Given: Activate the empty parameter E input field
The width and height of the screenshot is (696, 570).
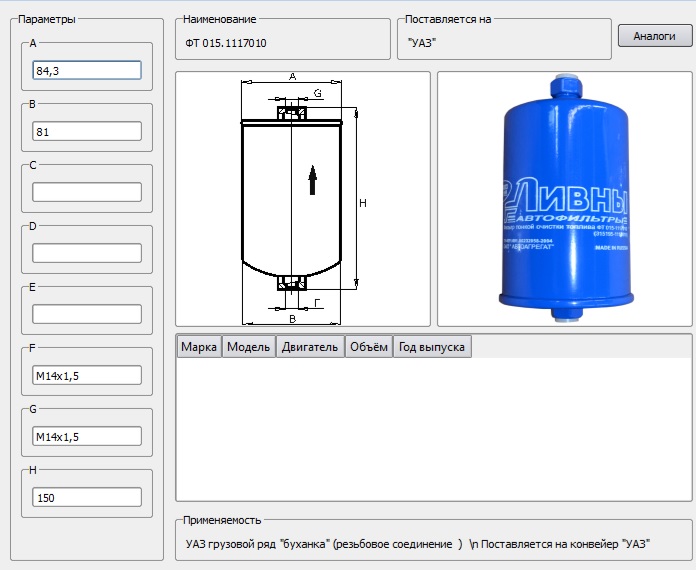Looking at the screenshot, I should (x=86, y=314).
